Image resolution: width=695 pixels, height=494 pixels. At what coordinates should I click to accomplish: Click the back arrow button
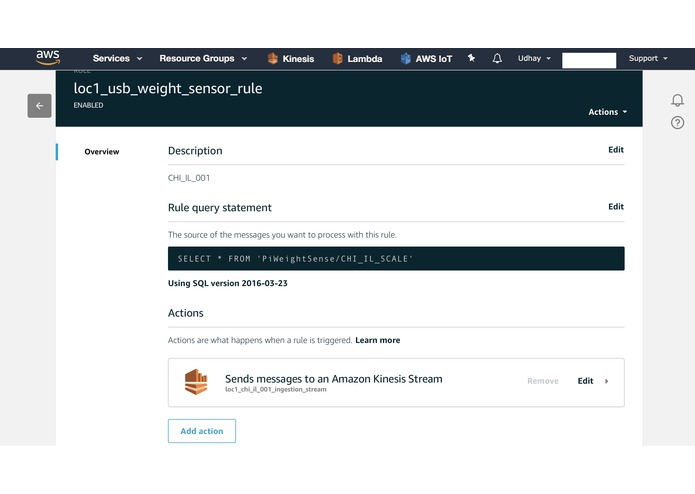(x=39, y=105)
